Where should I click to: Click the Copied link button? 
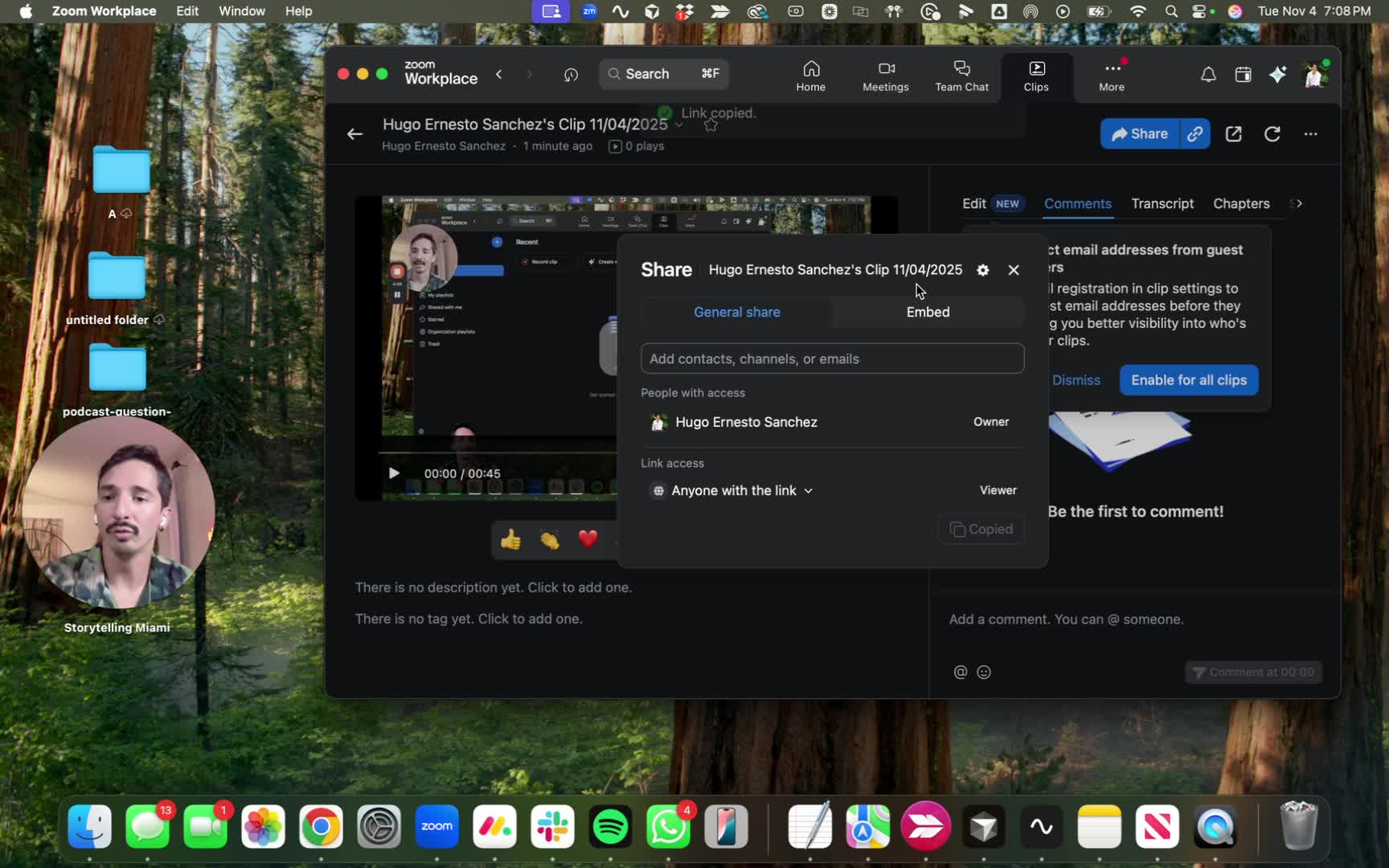coord(981,529)
